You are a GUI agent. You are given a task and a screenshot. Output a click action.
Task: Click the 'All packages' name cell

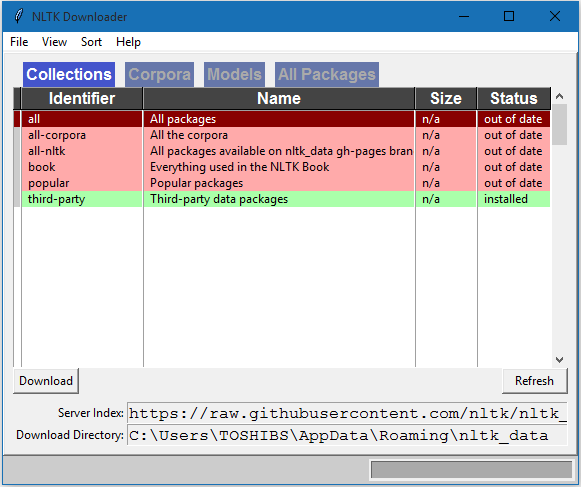click(x=279, y=119)
